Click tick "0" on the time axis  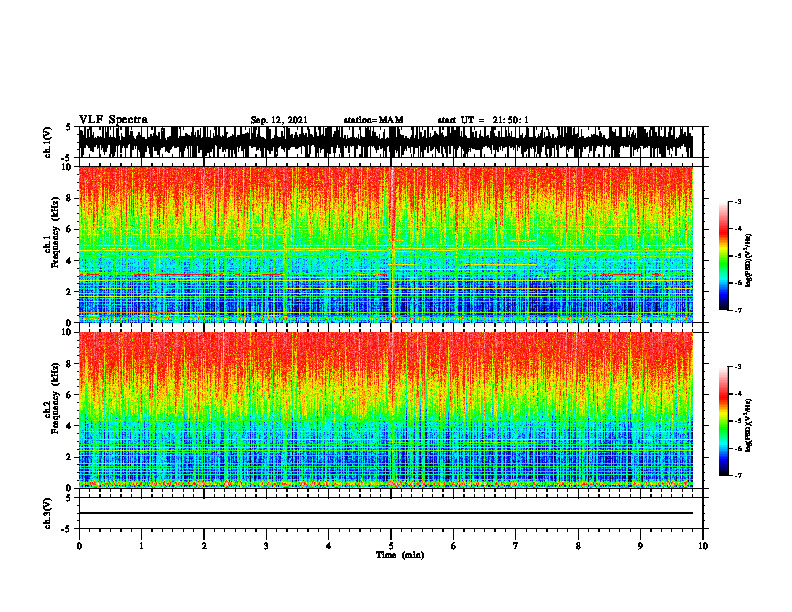point(79,546)
